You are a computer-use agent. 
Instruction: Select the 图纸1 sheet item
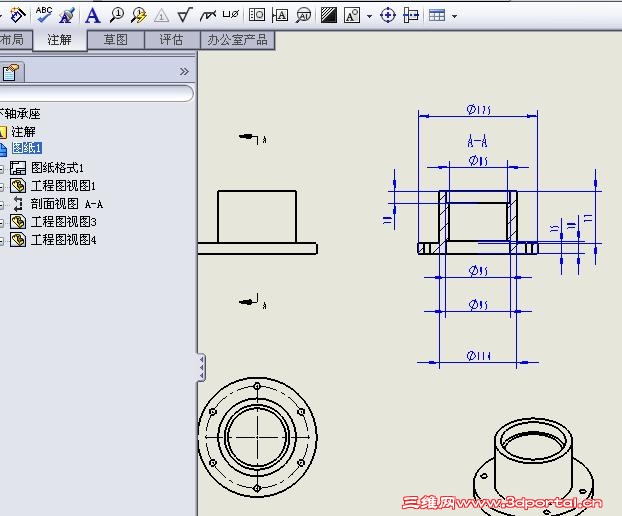[x=27, y=148]
